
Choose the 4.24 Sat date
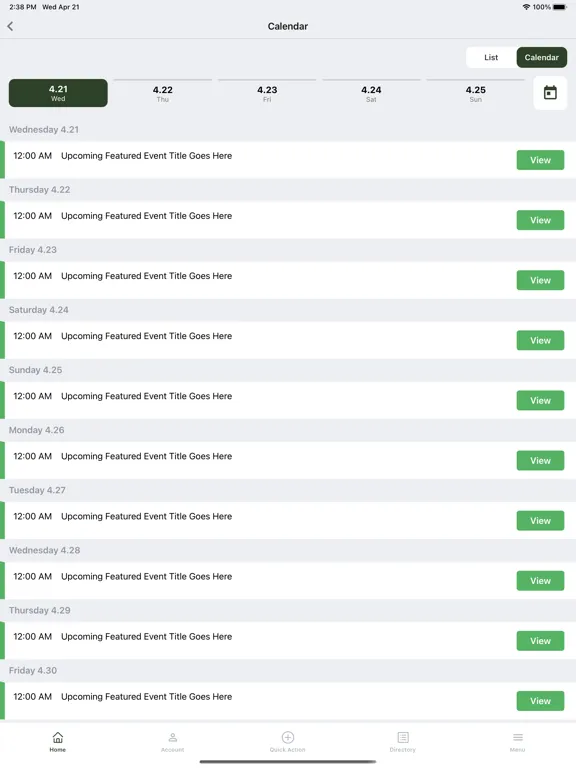[x=371, y=93]
